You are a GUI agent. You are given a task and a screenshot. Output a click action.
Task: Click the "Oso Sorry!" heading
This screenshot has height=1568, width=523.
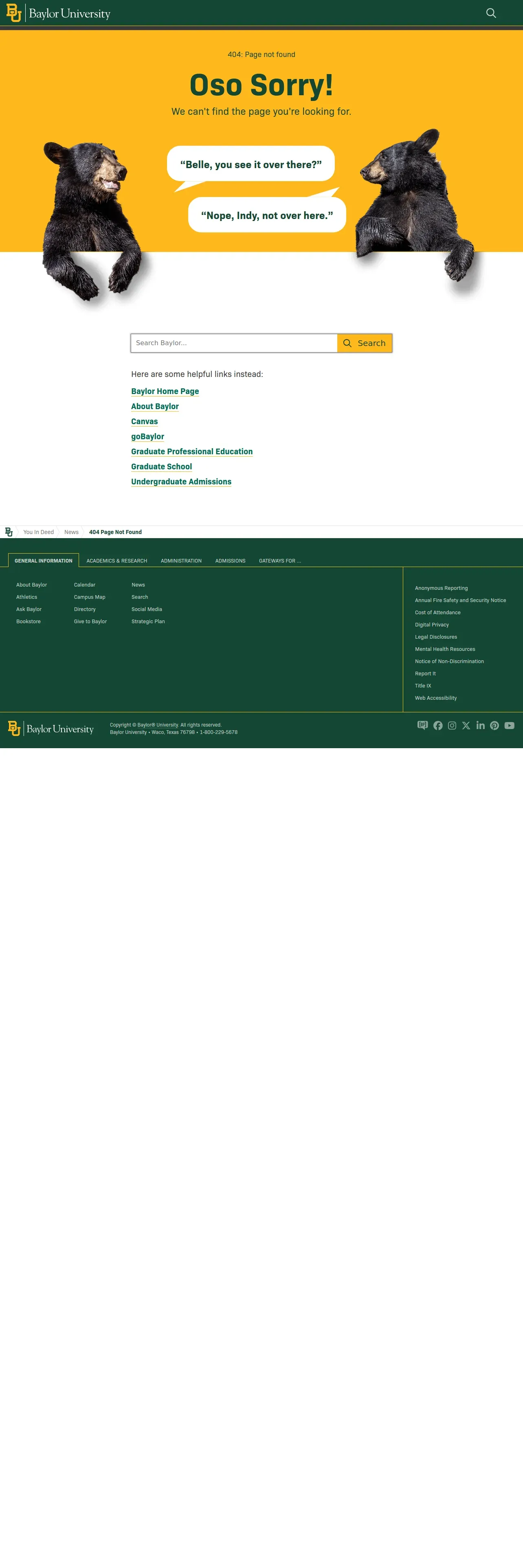pos(261,85)
